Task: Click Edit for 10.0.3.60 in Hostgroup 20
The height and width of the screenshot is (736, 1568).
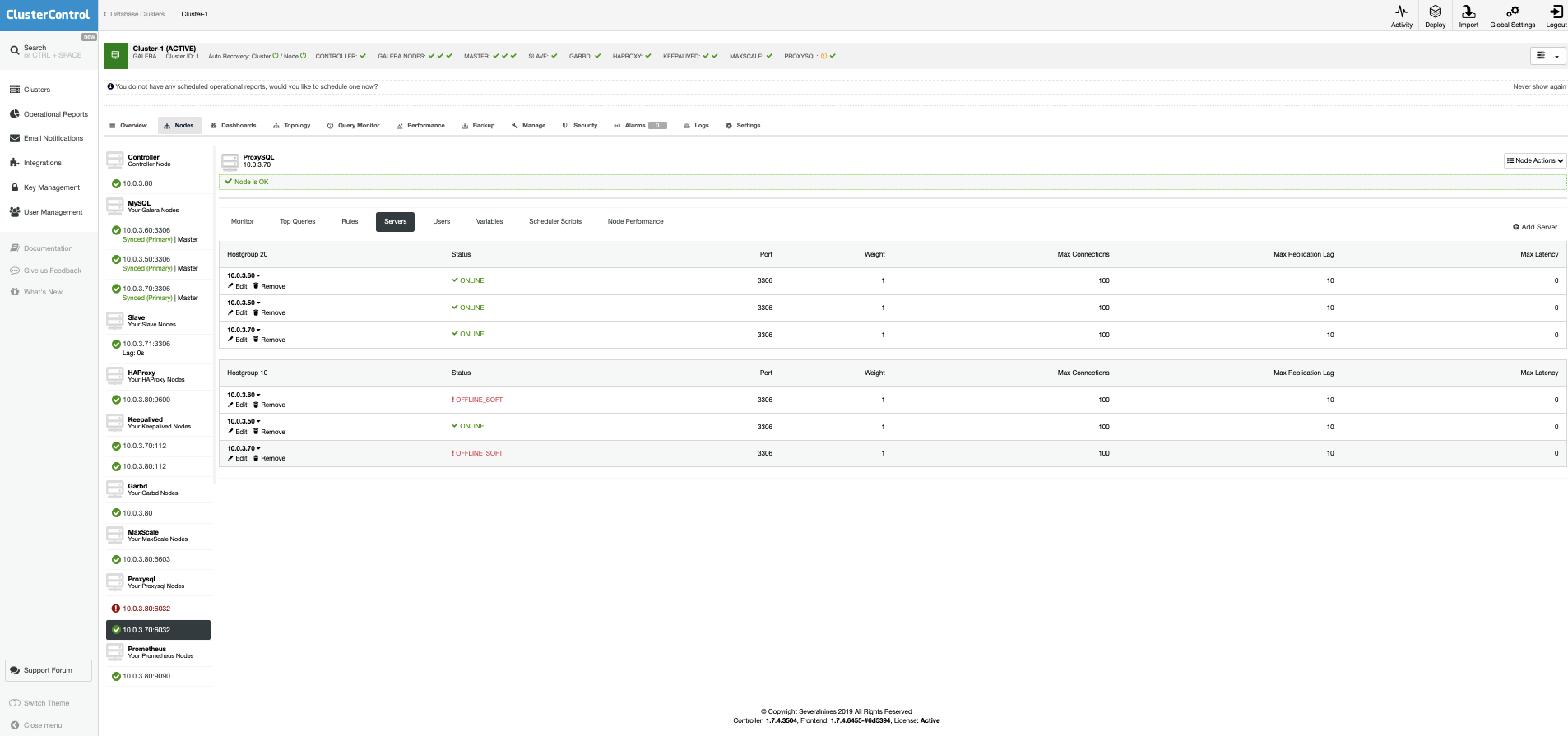Action: pos(238,286)
